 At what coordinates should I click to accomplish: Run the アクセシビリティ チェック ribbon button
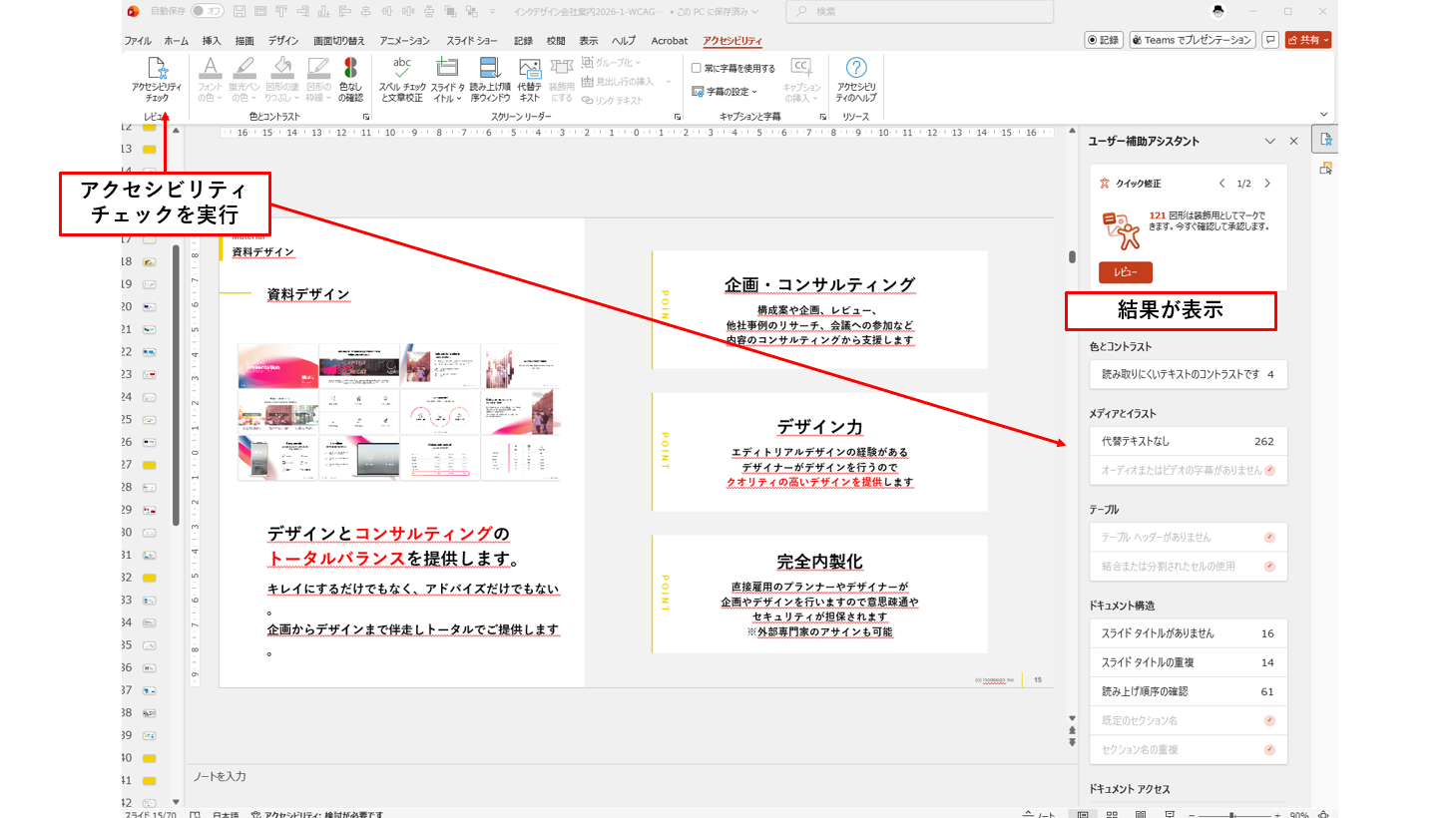pos(157,79)
